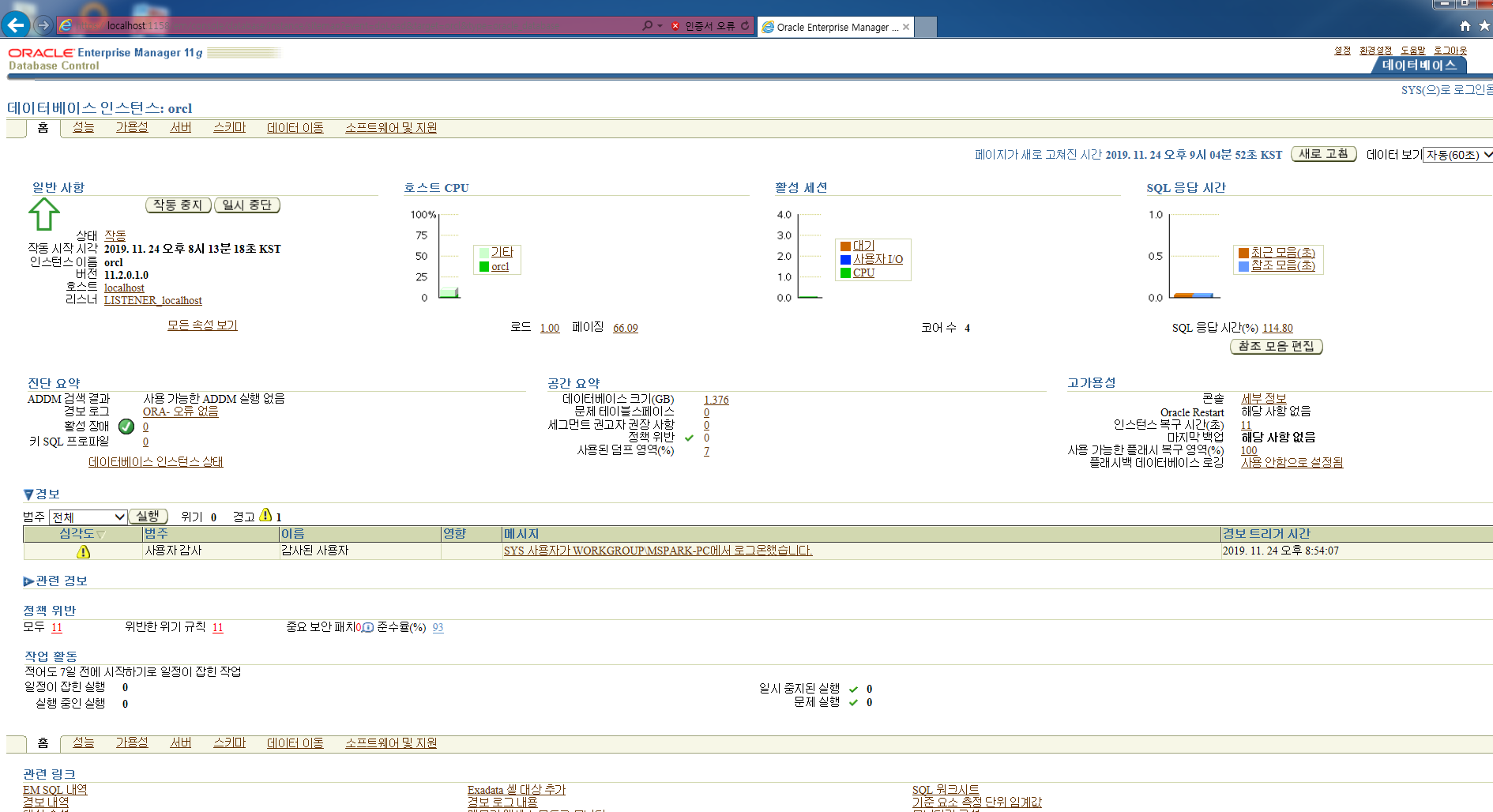Open the 콘솔 세부 정보 link
This screenshot has height=812, width=1493.
tap(1264, 399)
